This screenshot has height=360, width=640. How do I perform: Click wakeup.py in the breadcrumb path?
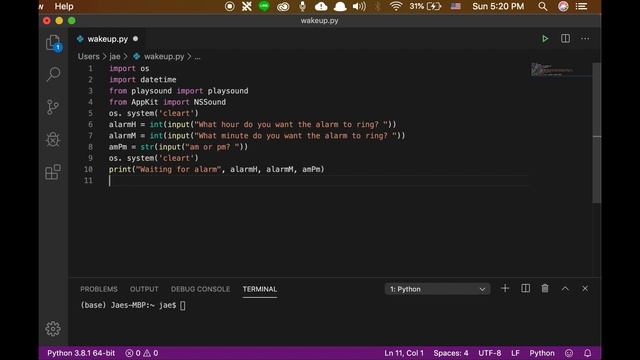pyautogui.click(x=159, y=56)
